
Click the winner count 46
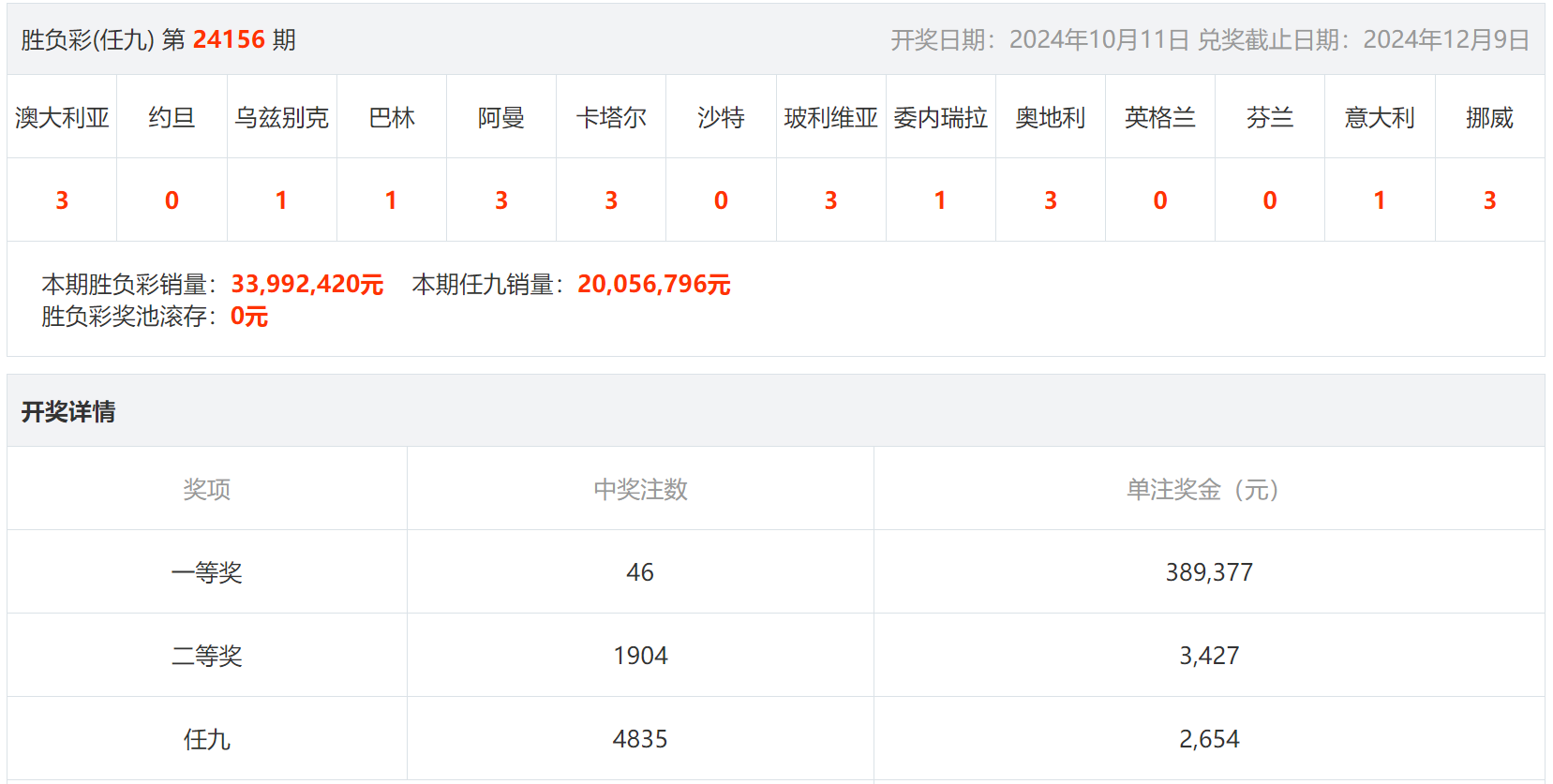(640, 572)
